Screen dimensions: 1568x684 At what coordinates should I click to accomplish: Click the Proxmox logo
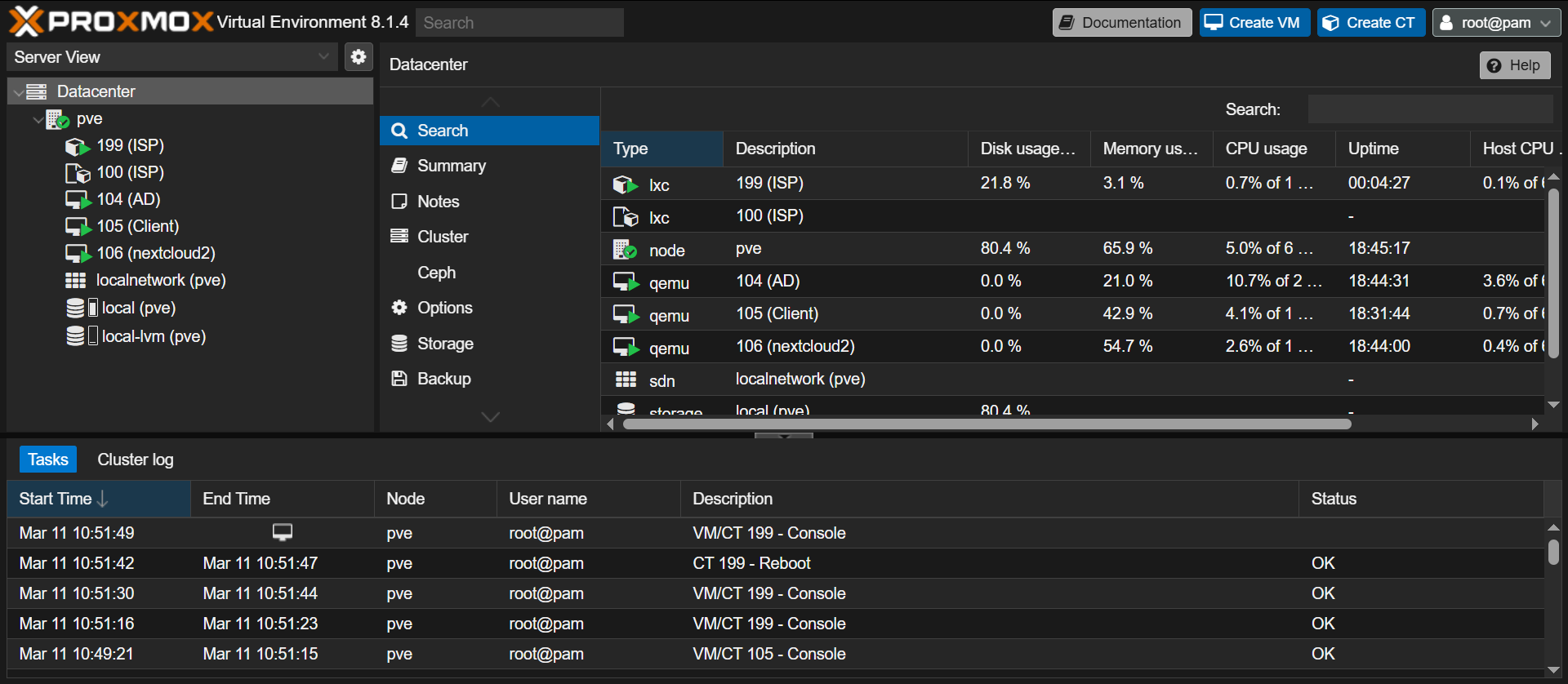coord(112,22)
